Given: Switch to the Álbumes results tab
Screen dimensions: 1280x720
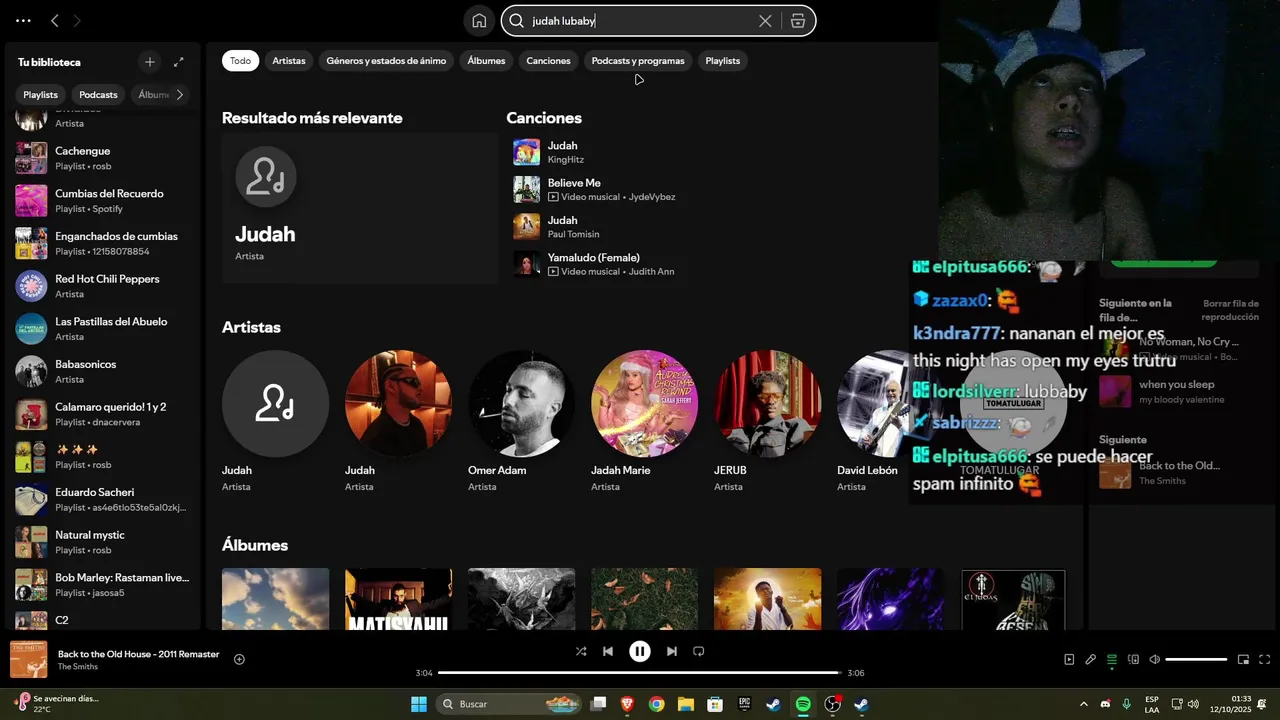Looking at the screenshot, I should click(x=486, y=61).
